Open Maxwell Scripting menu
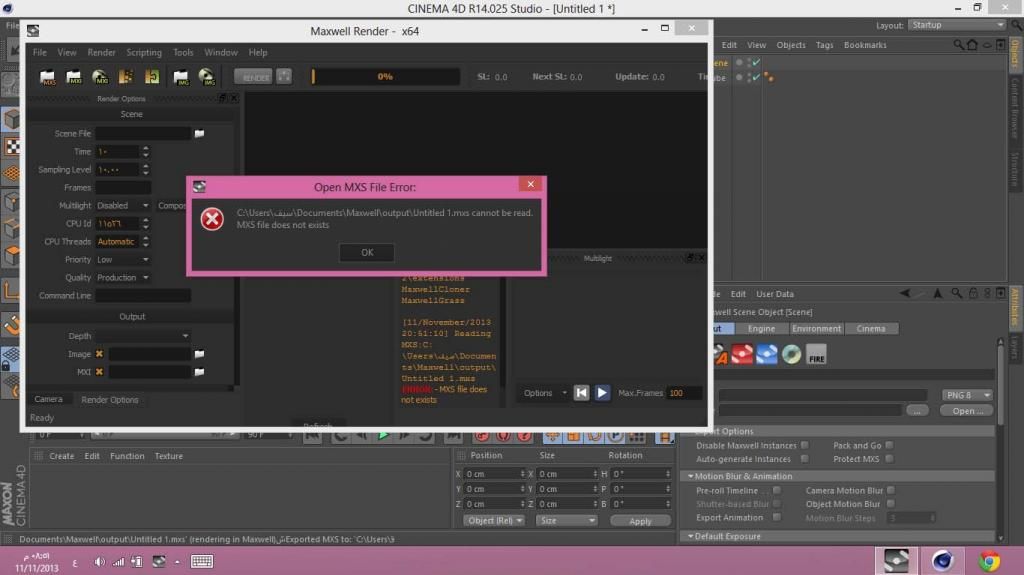This screenshot has height=575, width=1024. click(x=144, y=52)
